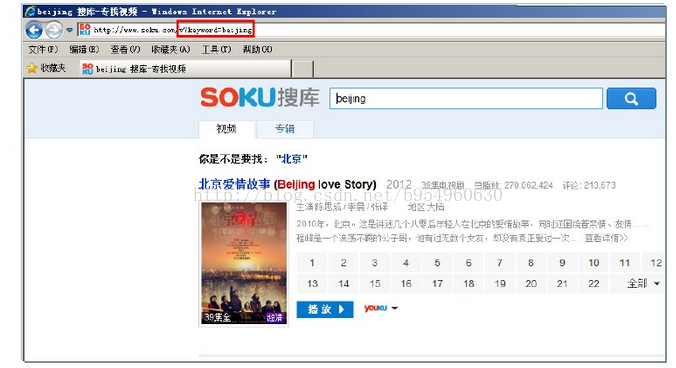The image size is (676, 368).
Task: Select episode 6
Action: (469, 263)
